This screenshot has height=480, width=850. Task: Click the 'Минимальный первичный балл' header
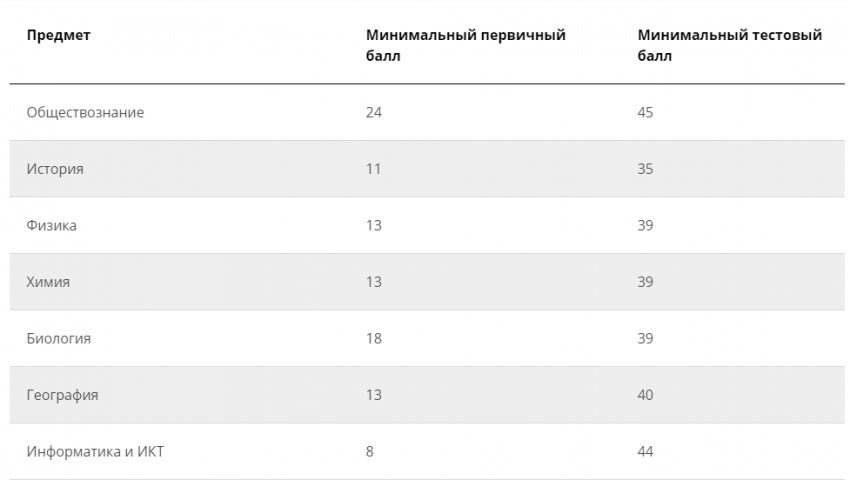465,45
